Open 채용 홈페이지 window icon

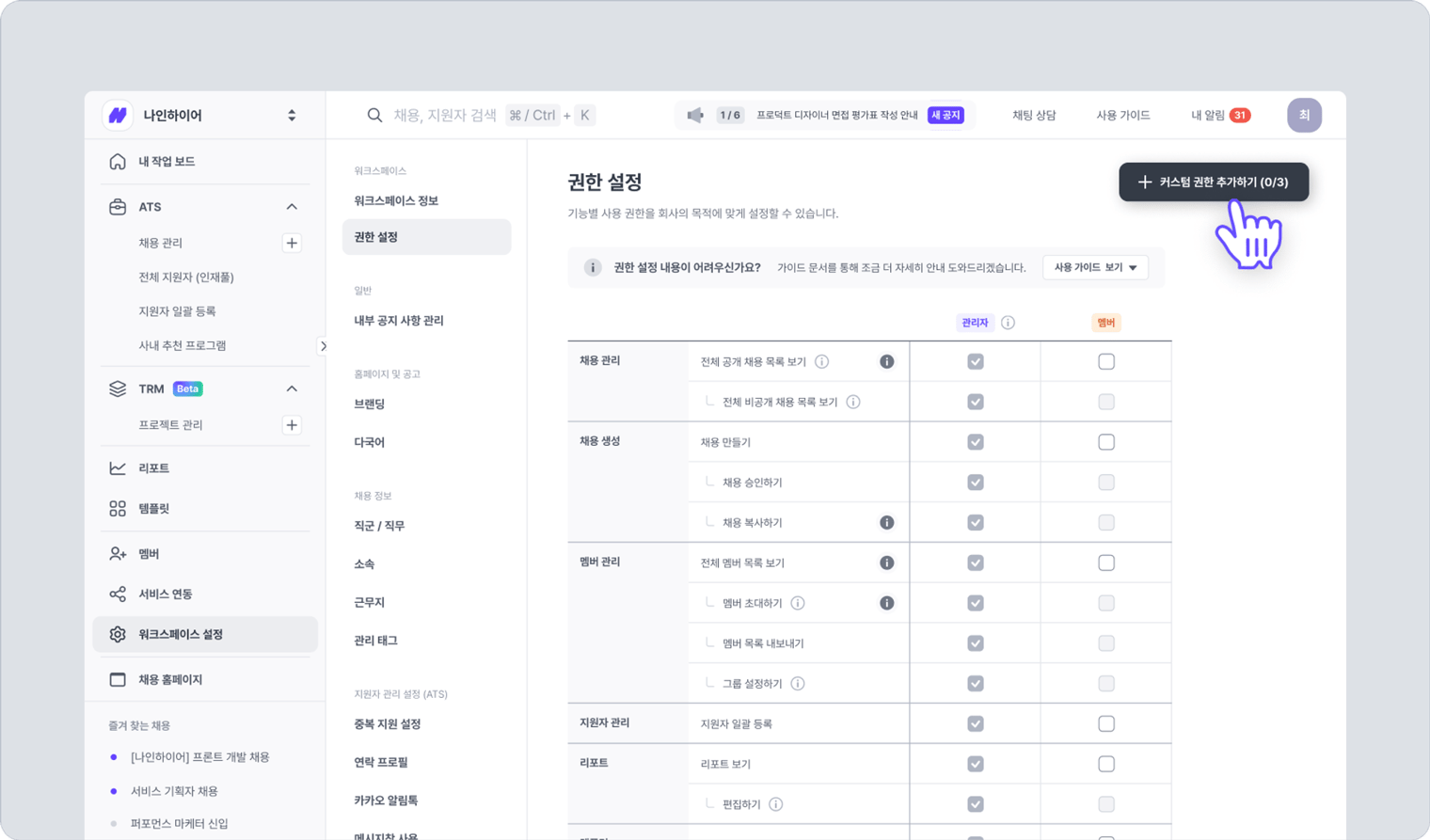coord(118,679)
